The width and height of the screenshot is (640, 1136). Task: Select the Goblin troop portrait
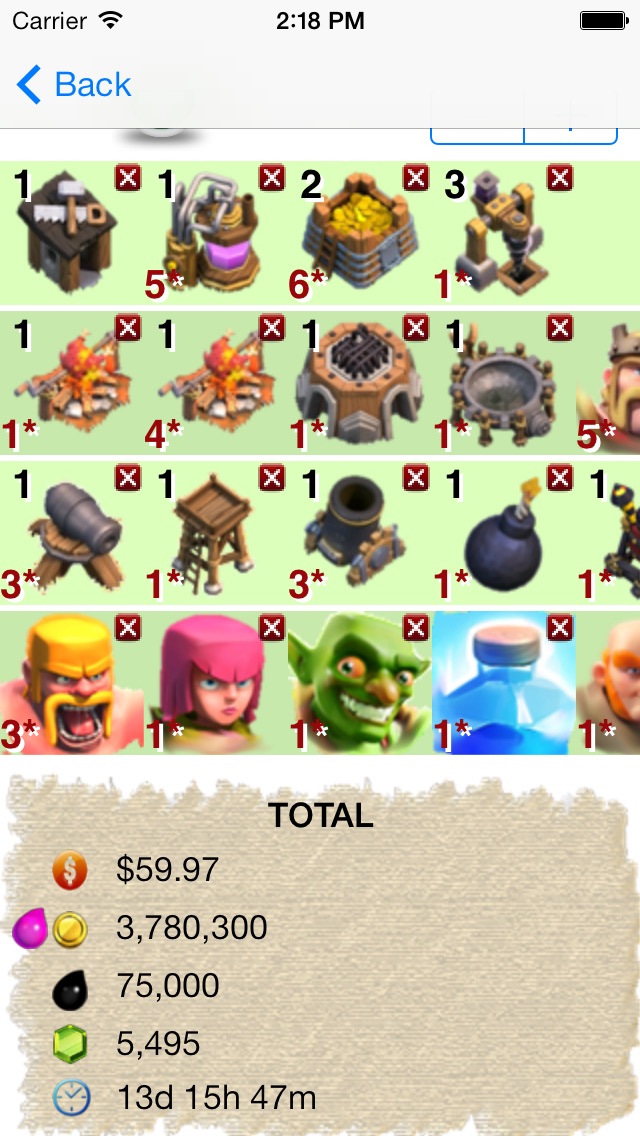pyautogui.click(x=360, y=683)
